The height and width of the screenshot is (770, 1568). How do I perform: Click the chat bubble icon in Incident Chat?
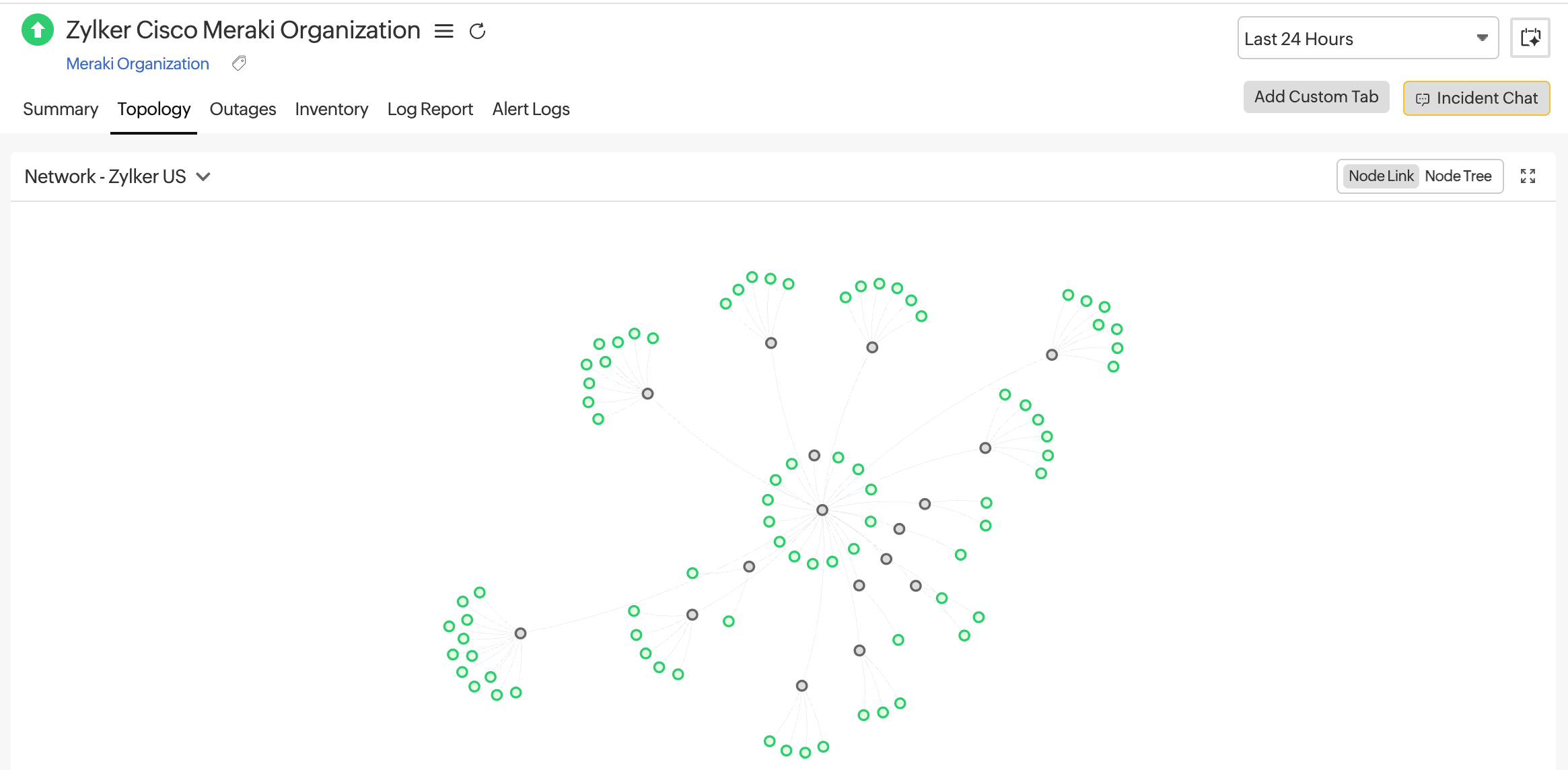tap(1422, 99)
